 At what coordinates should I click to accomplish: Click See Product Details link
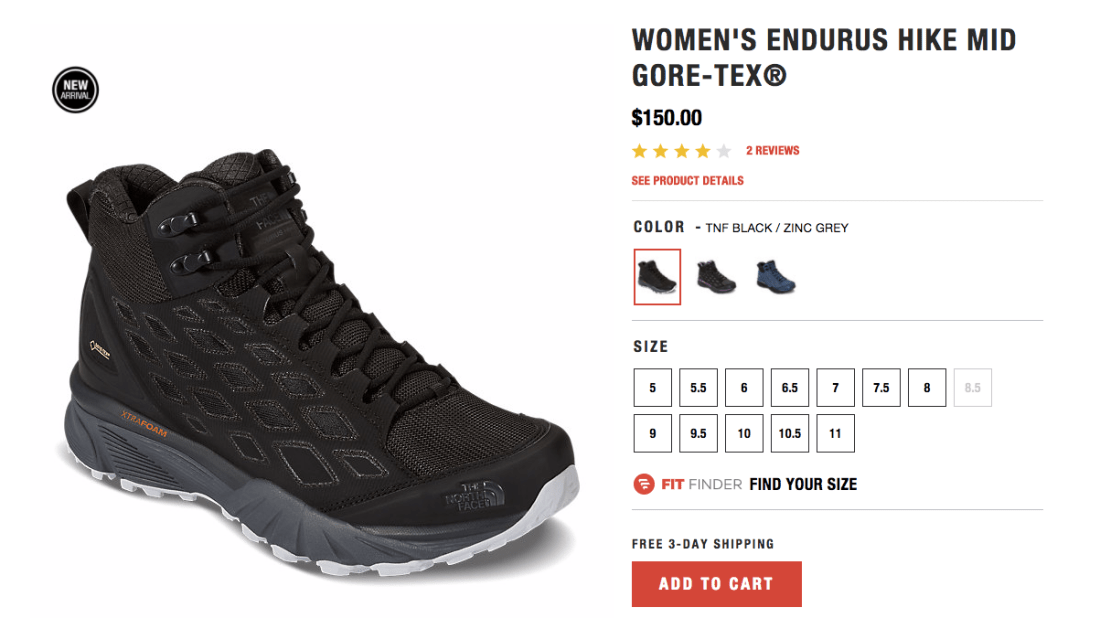coord(688,181)
